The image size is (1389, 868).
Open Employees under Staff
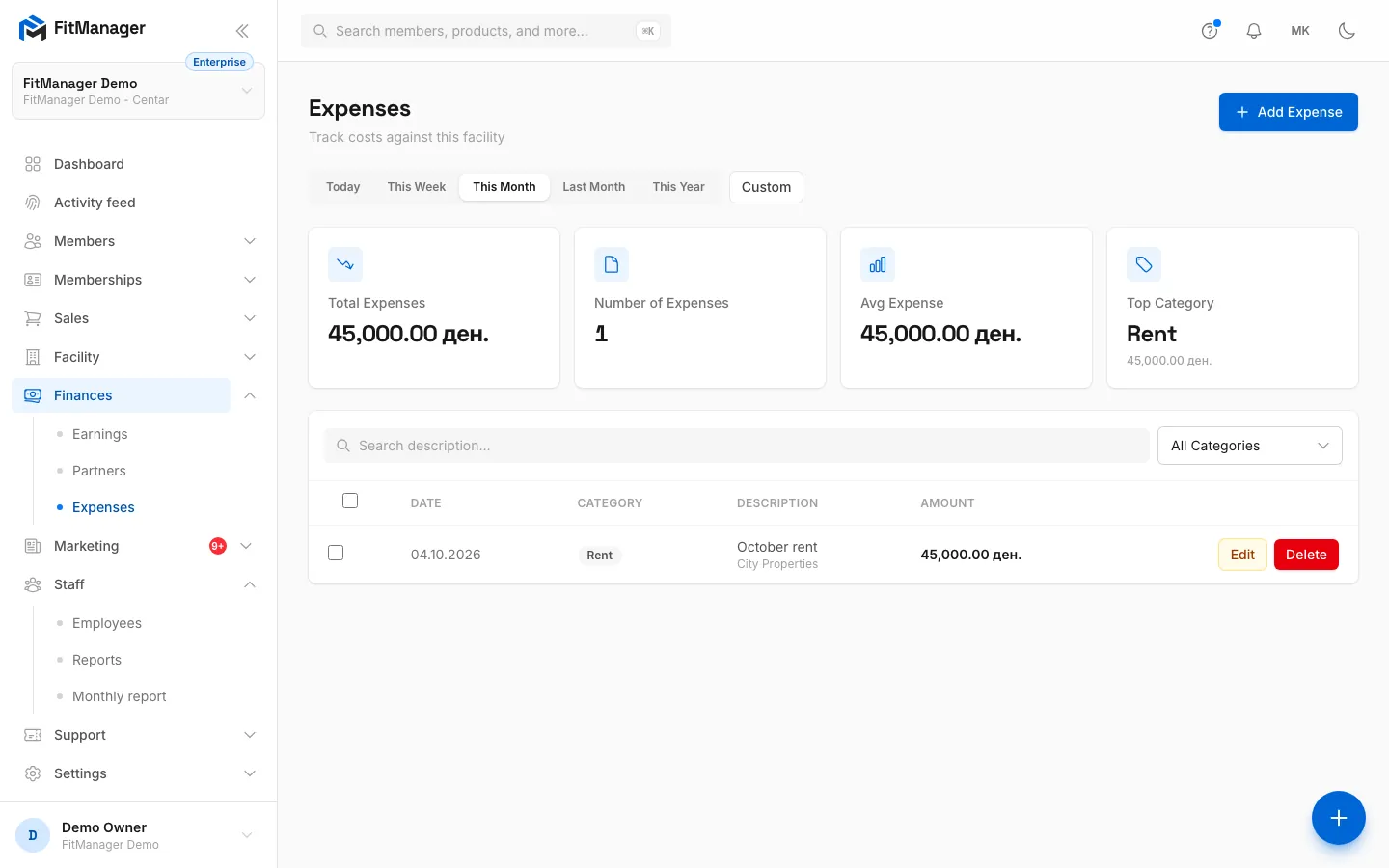click(x=107, y=623)
